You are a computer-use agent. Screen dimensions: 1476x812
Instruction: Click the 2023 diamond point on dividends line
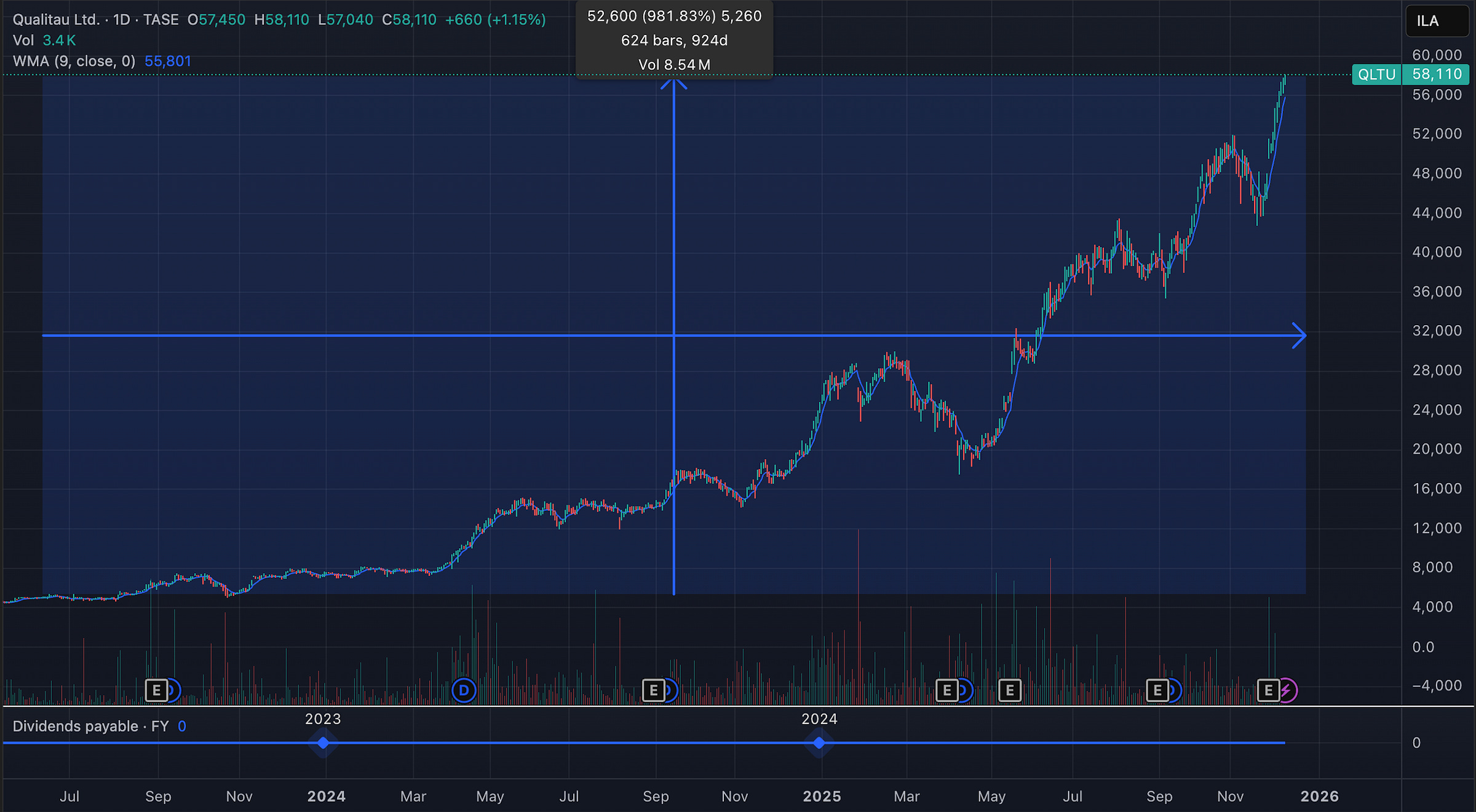323,743
